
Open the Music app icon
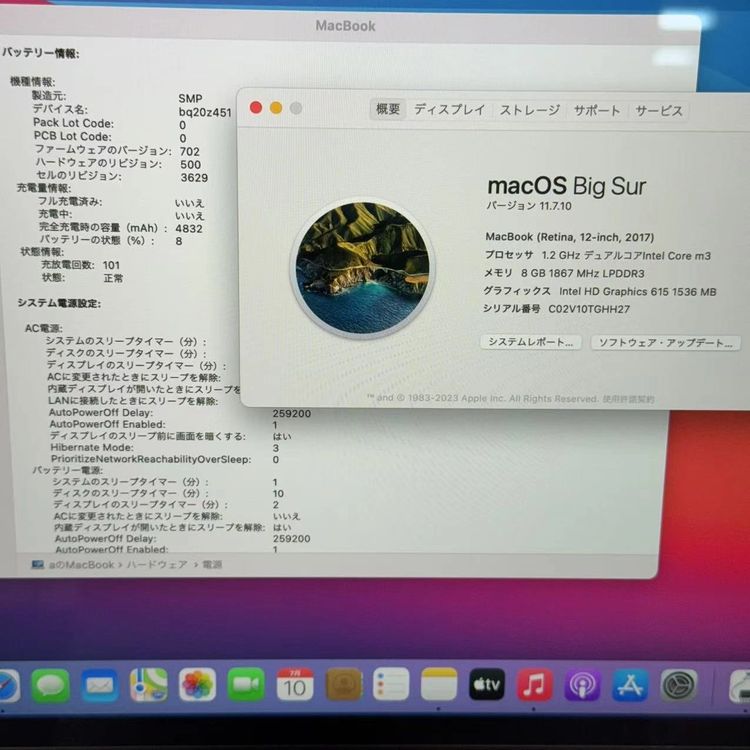534,685
